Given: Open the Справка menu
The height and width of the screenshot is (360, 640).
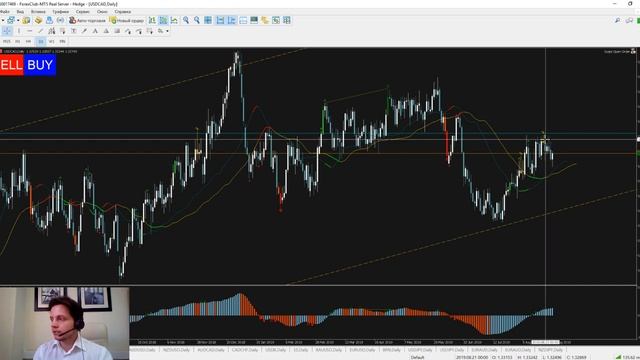Looking at the screenshot, I should pyautogui.click(x=123, y=11).
